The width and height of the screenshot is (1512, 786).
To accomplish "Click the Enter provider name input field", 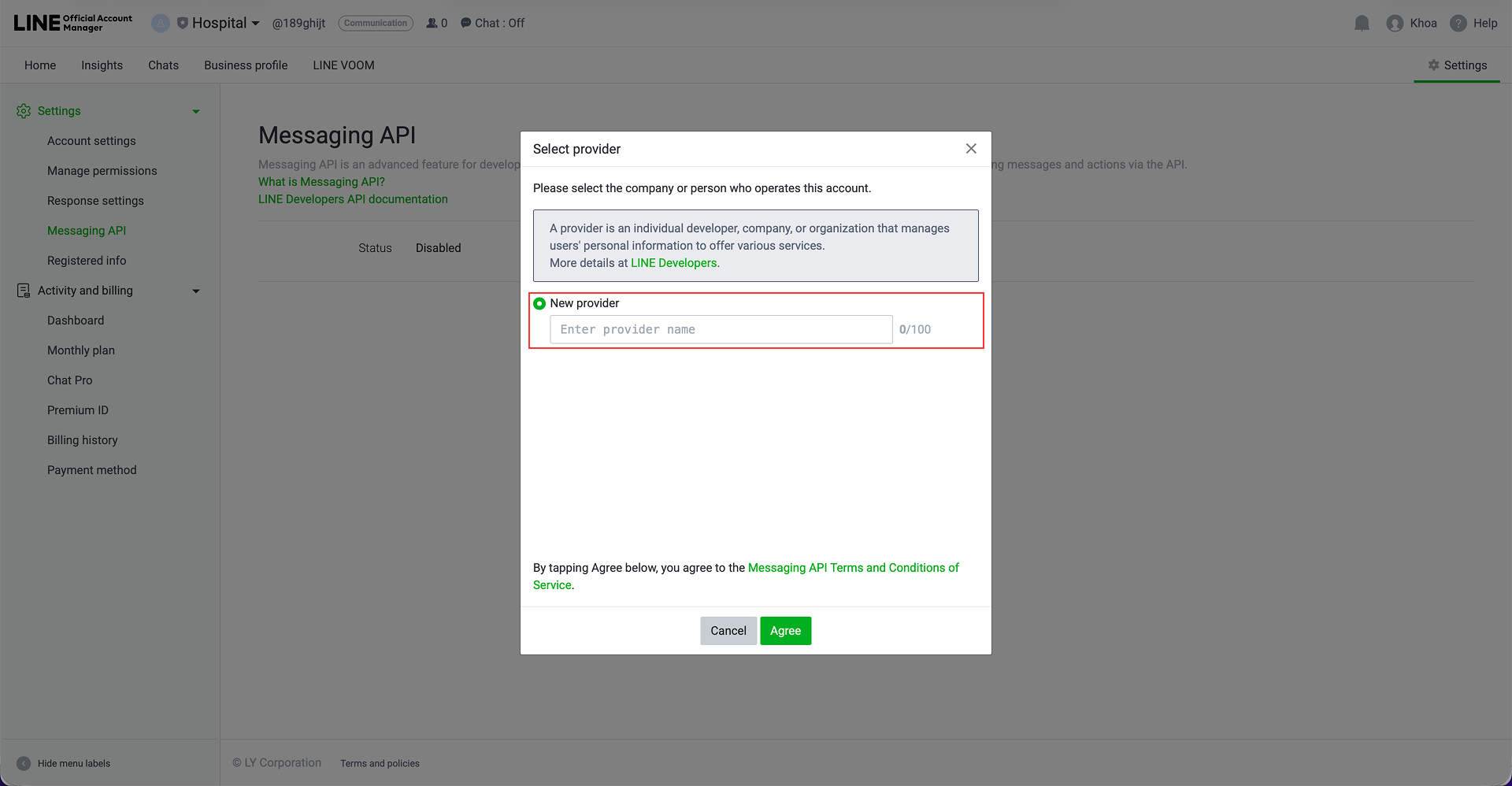I will click(721, 329).
